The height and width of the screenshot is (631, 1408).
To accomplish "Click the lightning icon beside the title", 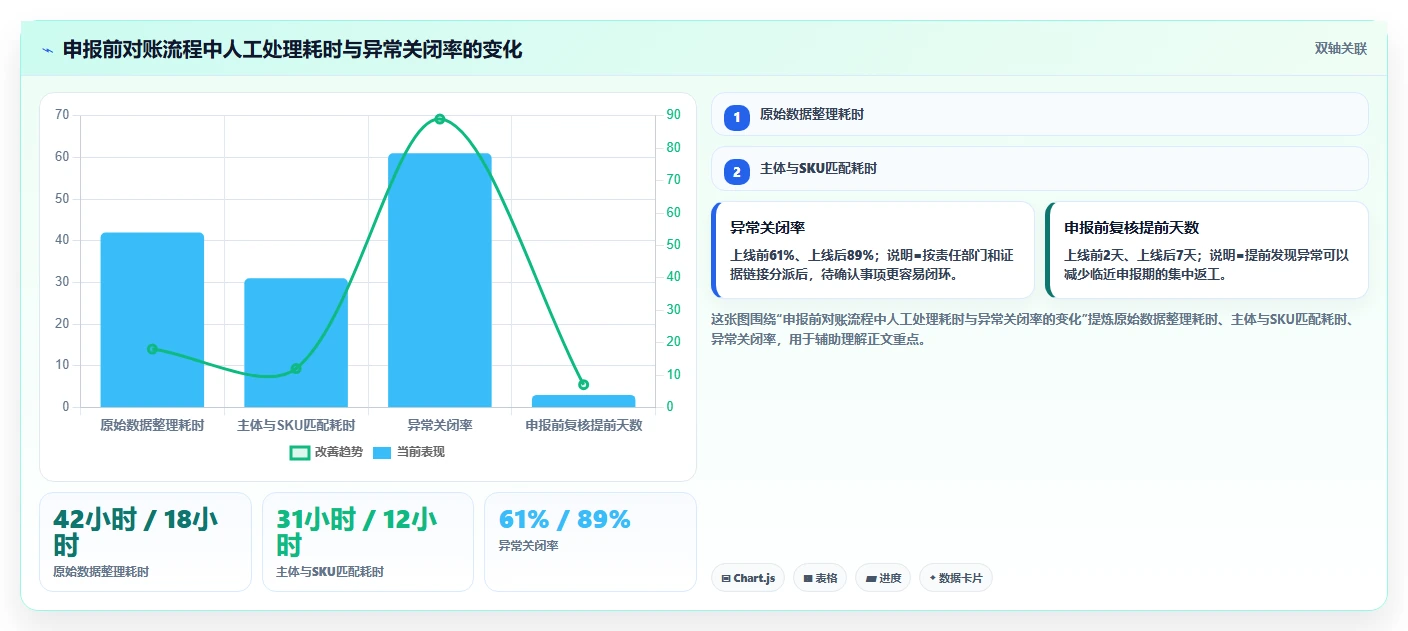I will coord(47,49).
